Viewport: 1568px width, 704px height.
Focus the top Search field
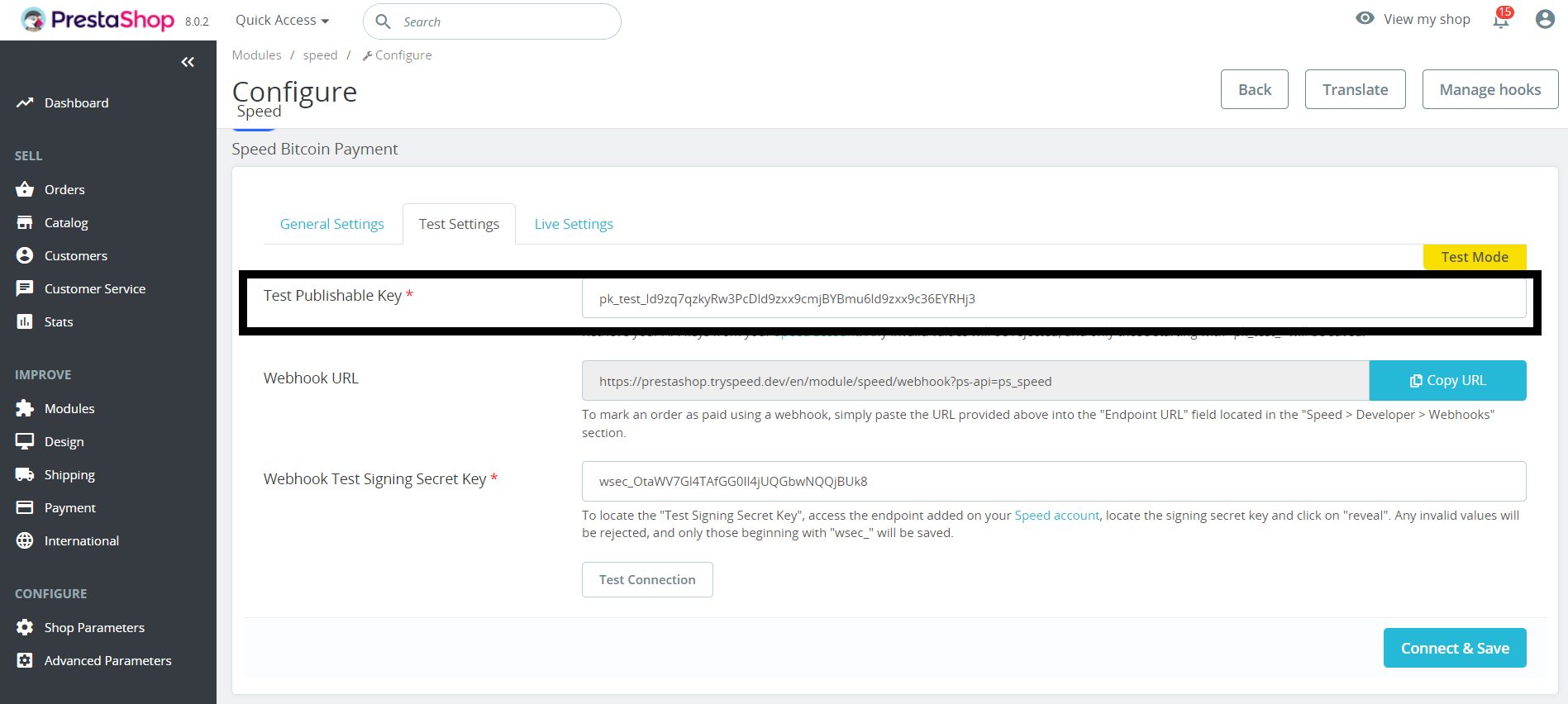click(492, 21)
